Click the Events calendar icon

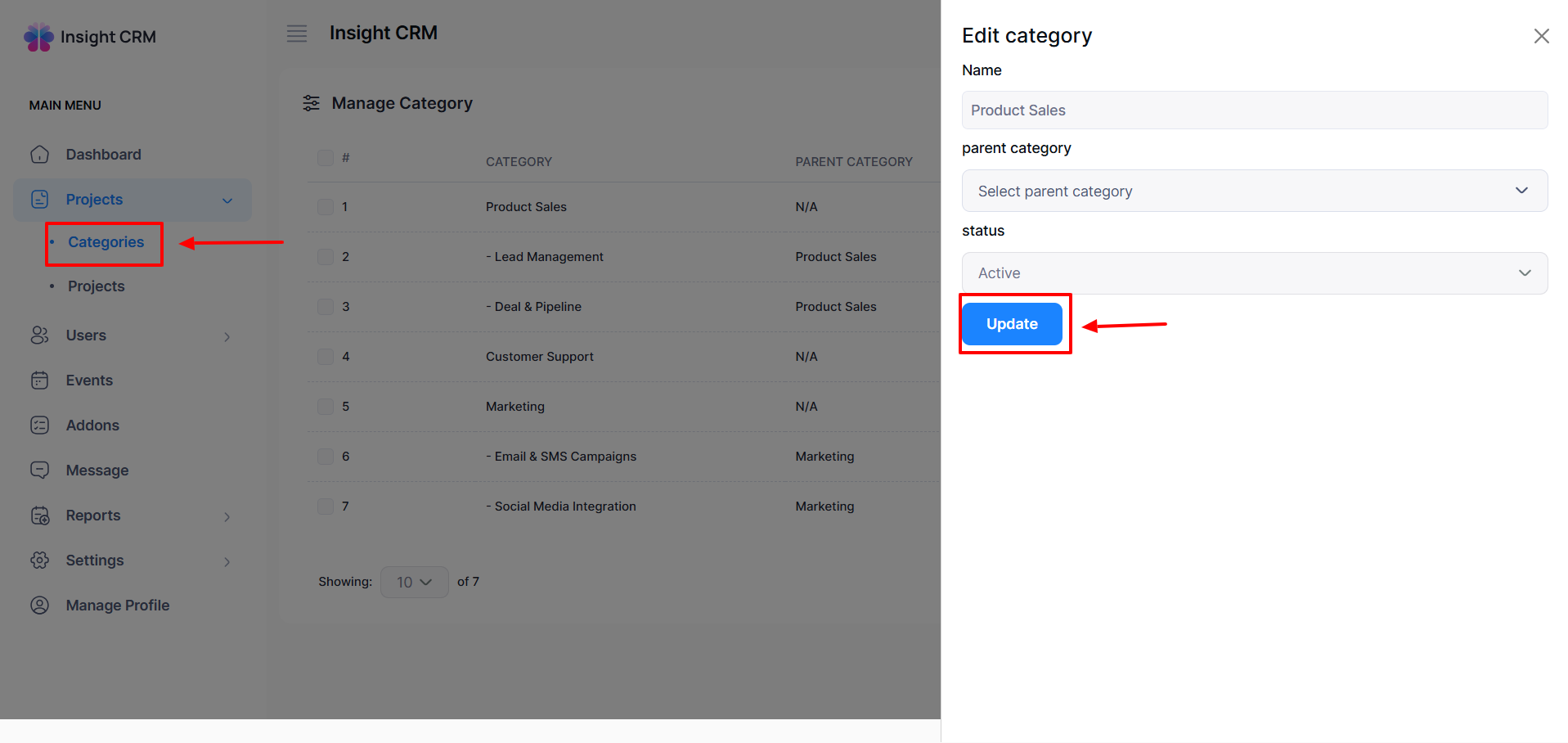tap(39, 381)
